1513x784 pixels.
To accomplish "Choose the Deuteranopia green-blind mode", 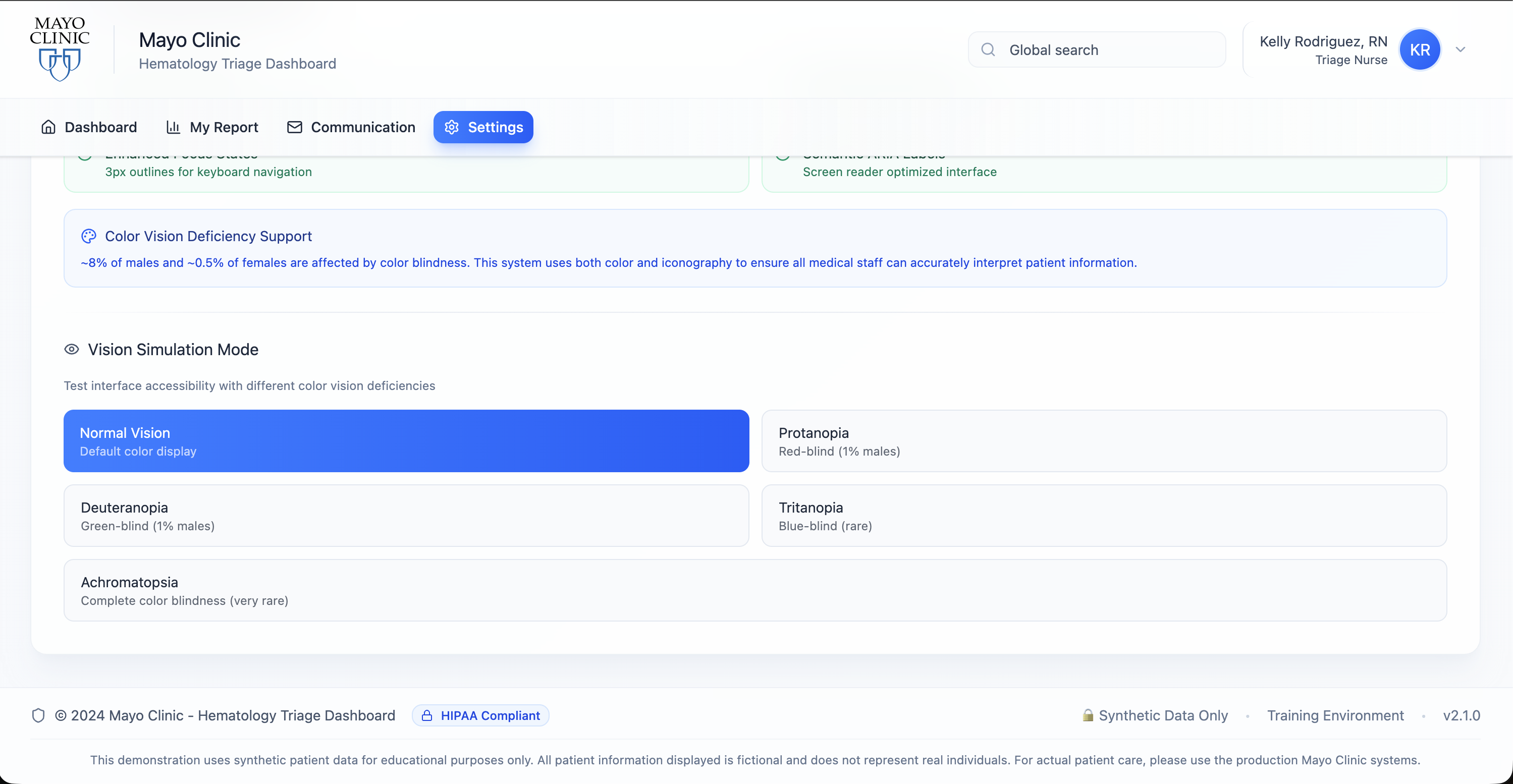I will (406, 516).
